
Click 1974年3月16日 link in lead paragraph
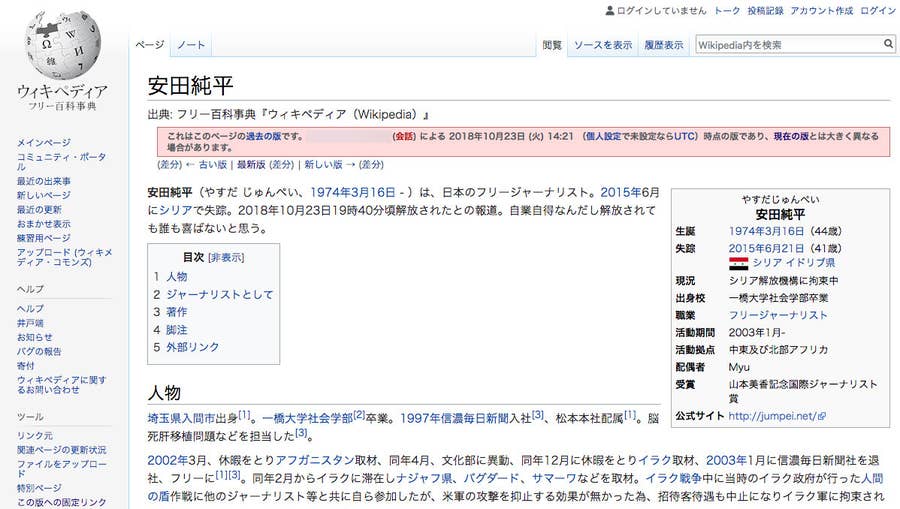[353, 192]
